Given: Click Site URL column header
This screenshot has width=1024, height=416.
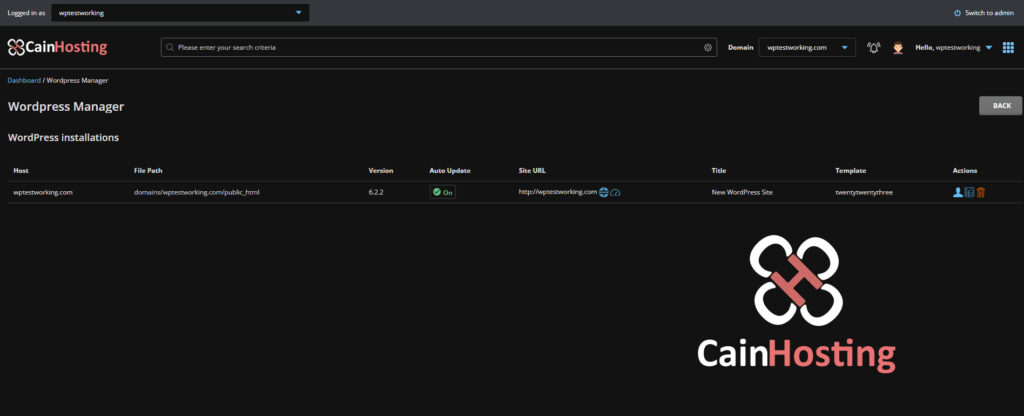Looking at the screenshot, I should (x=532, y=170).
